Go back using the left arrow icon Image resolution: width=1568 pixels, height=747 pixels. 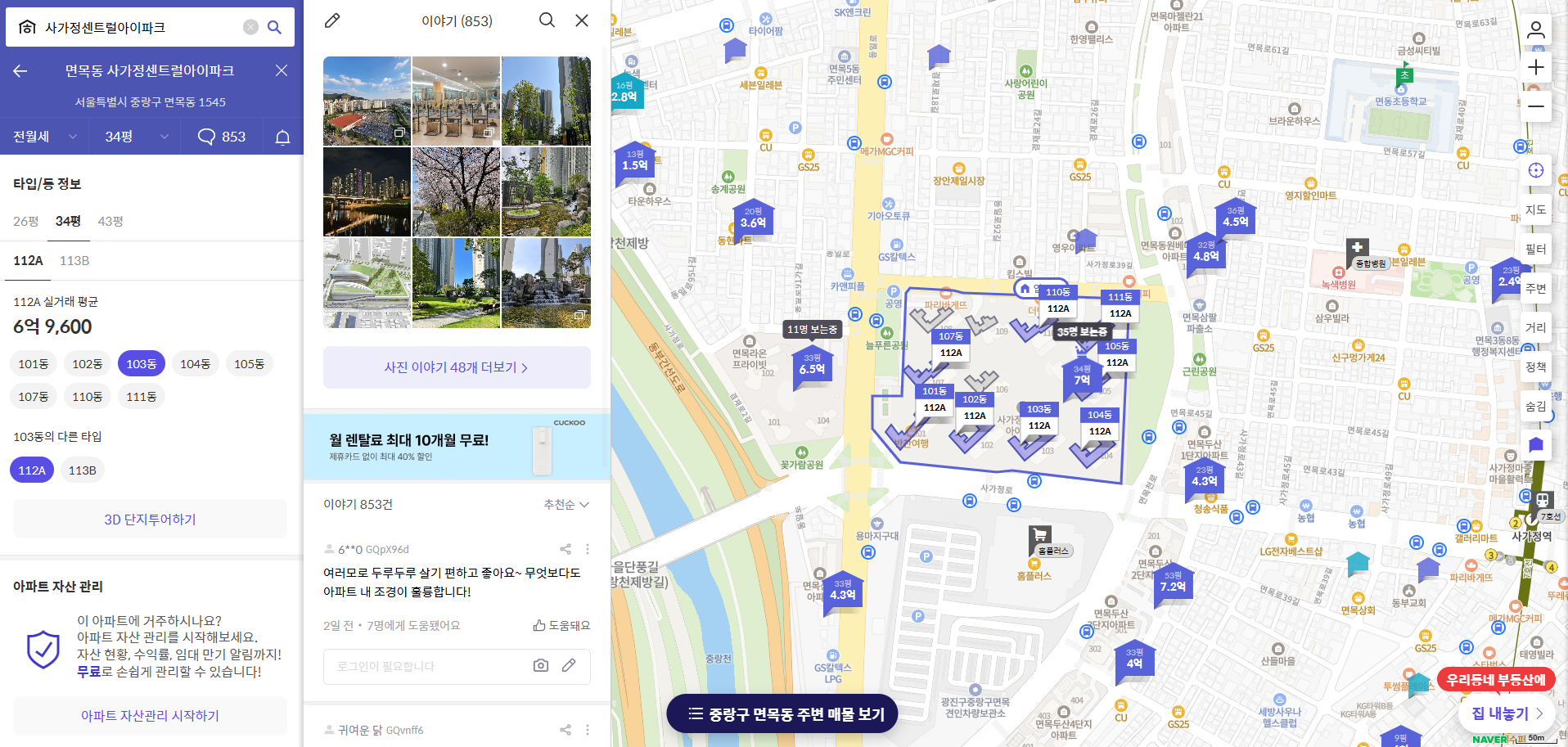click(20, 71)
